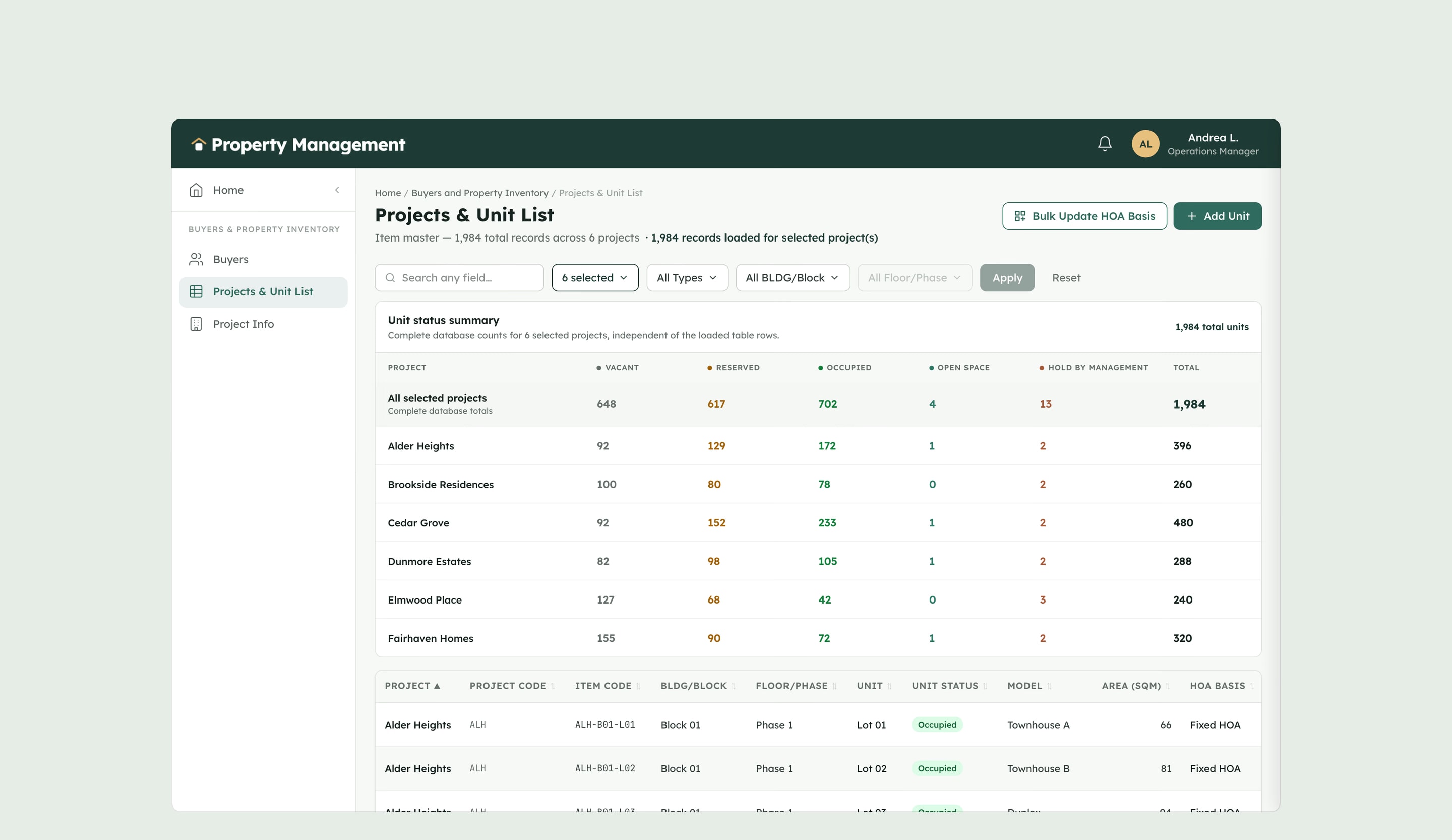1452x840 pixels.
Task: Open the All Types dropdown
Action: (x=687, y=278)
